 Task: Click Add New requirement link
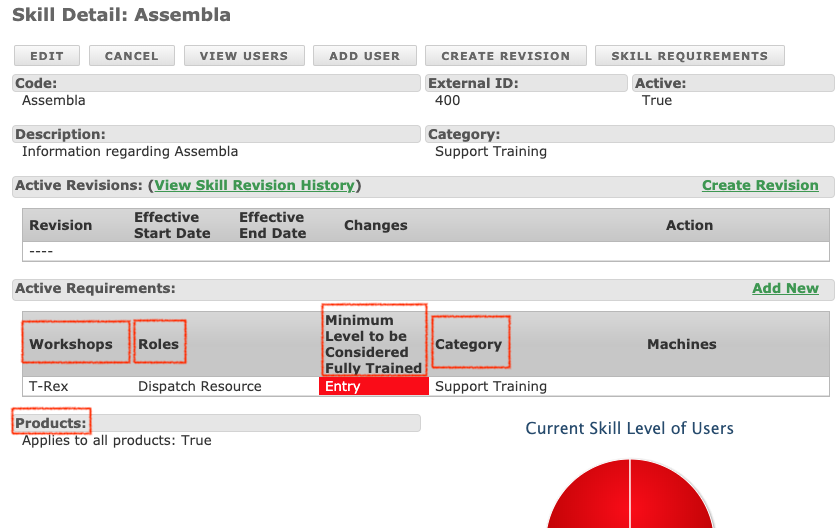(785, 288)
